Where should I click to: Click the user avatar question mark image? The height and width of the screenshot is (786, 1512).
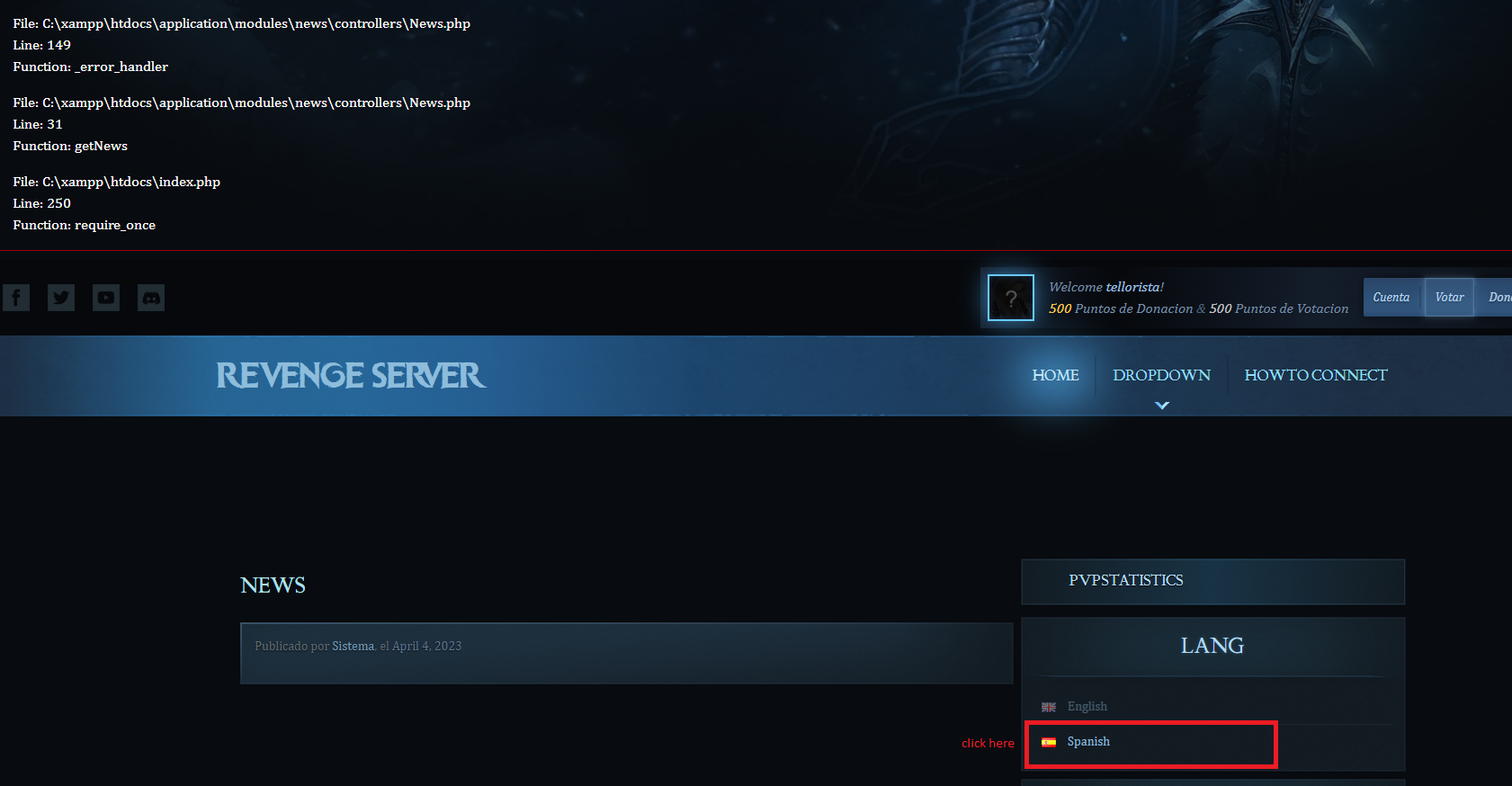pyautogui.click(x=1011, y=298)
